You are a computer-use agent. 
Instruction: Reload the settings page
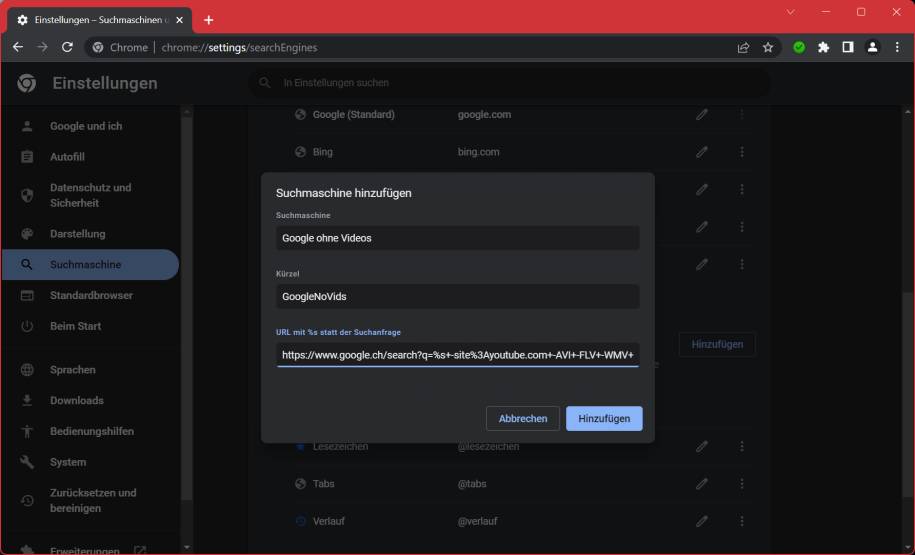[x=67, y=47]
